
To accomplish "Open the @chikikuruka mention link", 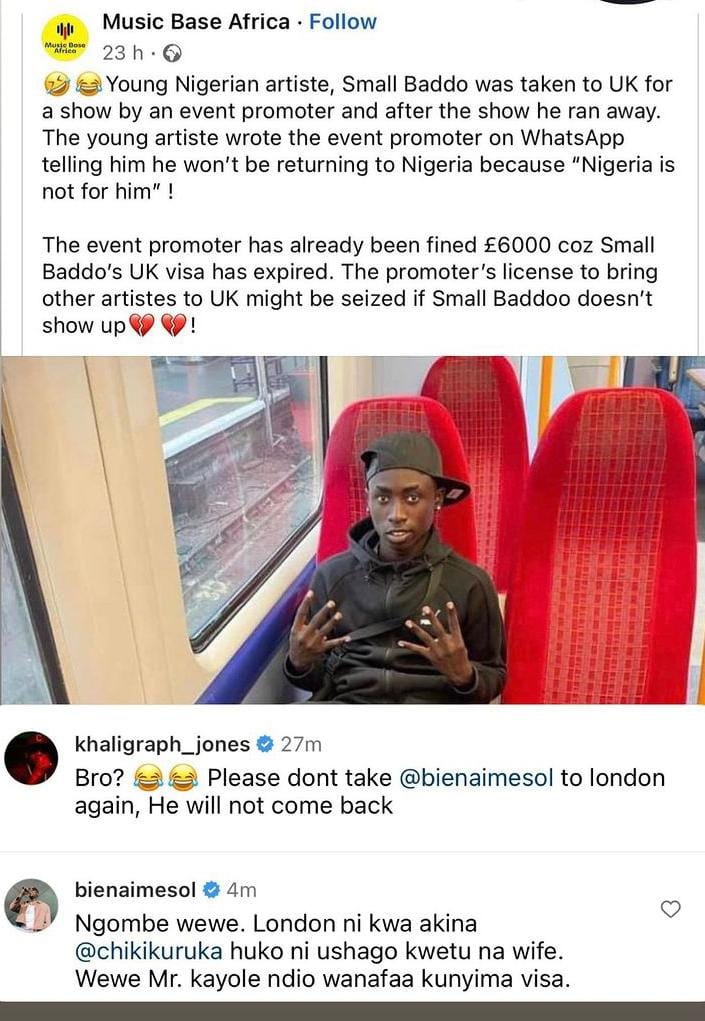I will (x=149, y=951).
